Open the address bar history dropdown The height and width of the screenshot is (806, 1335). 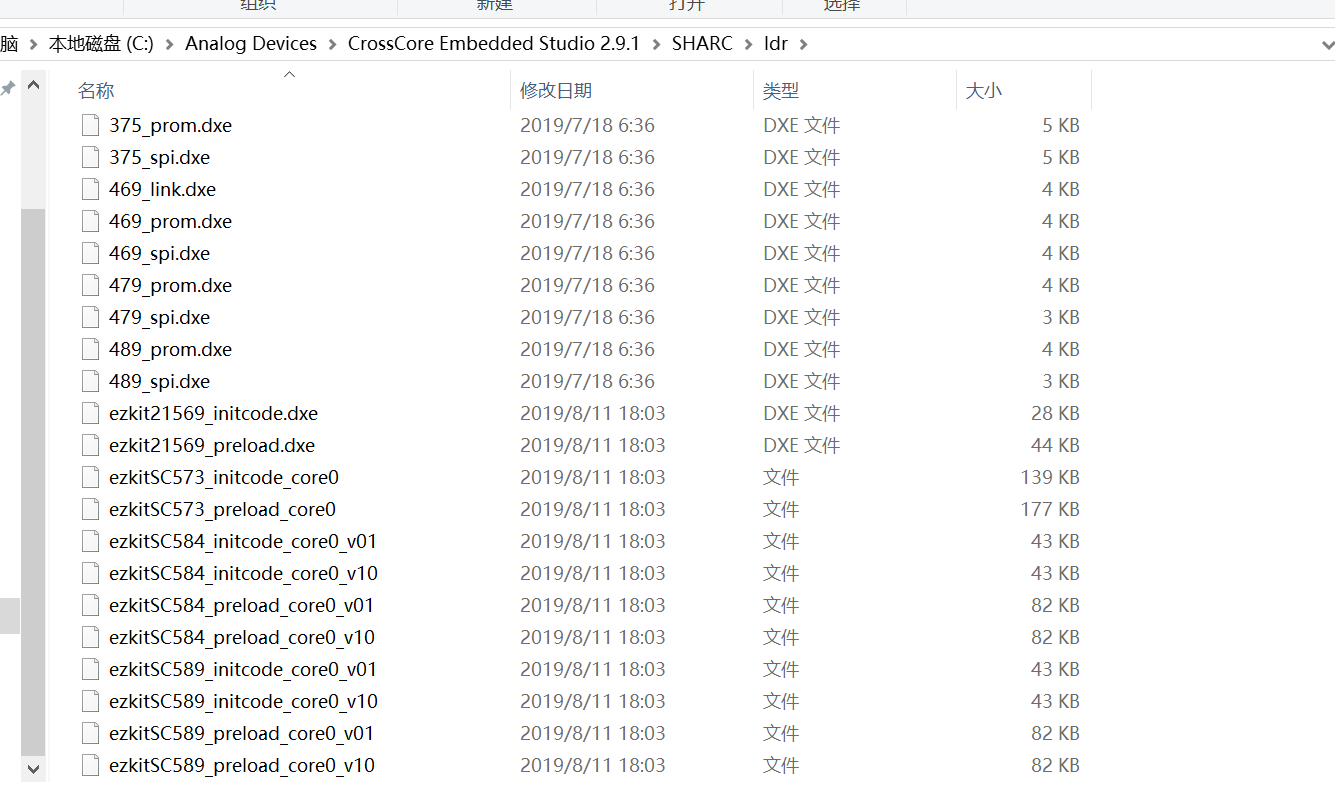pyautogui.click(x=1327, y=45)
